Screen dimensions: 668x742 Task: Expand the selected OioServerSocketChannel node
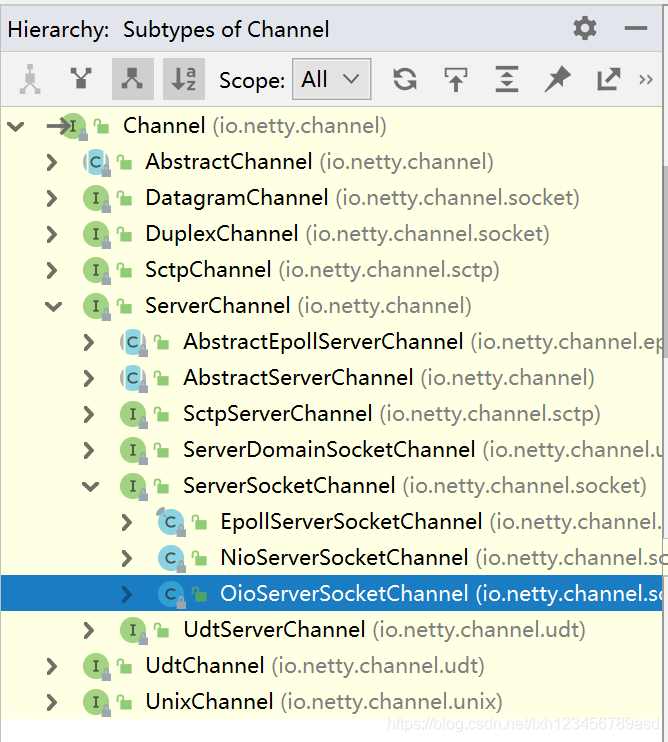tap(126, 594)
